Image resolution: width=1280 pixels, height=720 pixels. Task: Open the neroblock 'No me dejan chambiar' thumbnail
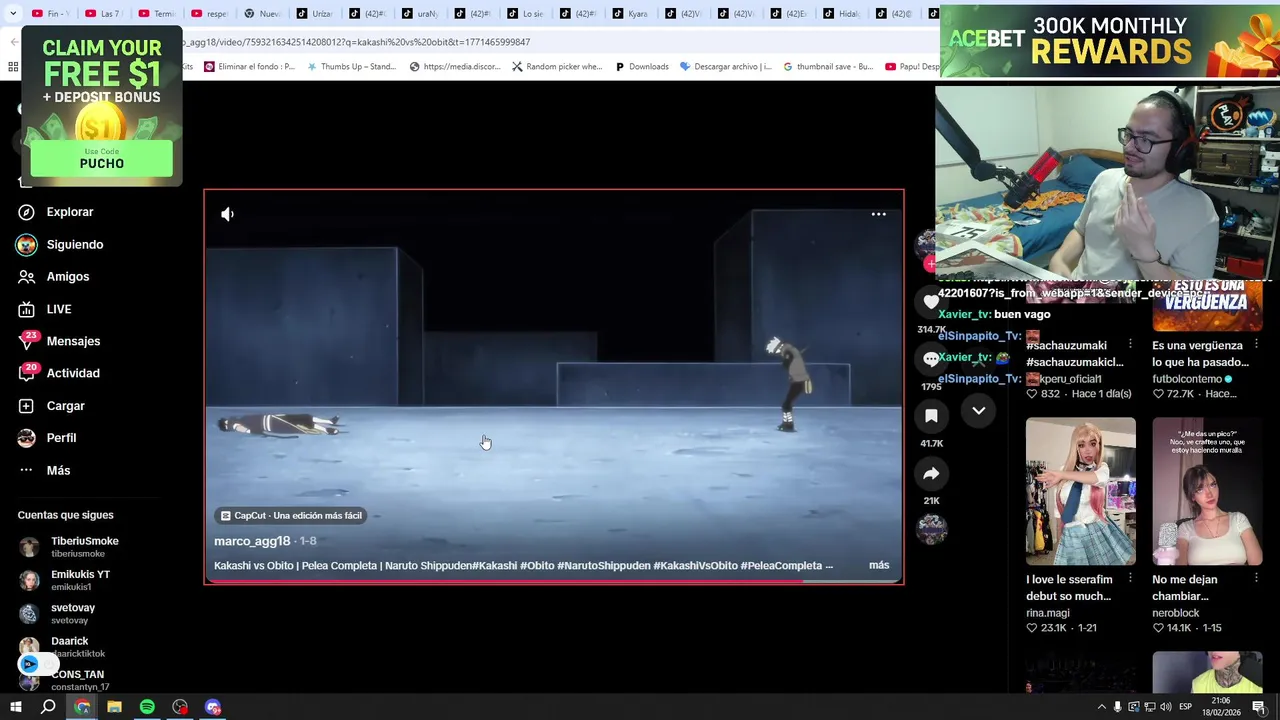[1207, 491]
